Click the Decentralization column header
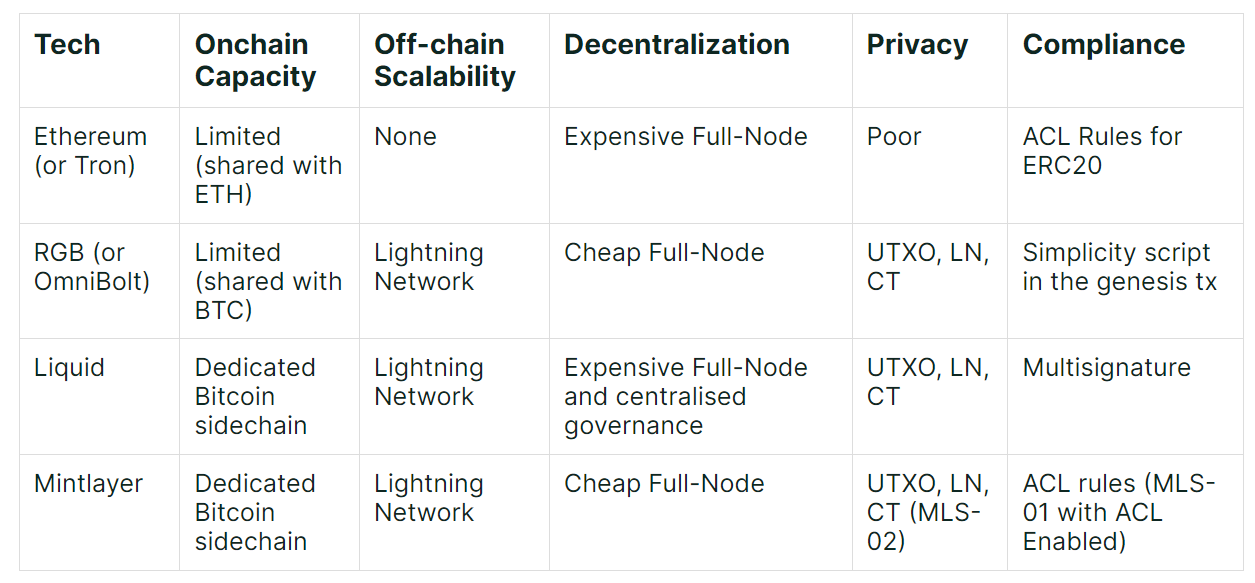 [677, 45]
